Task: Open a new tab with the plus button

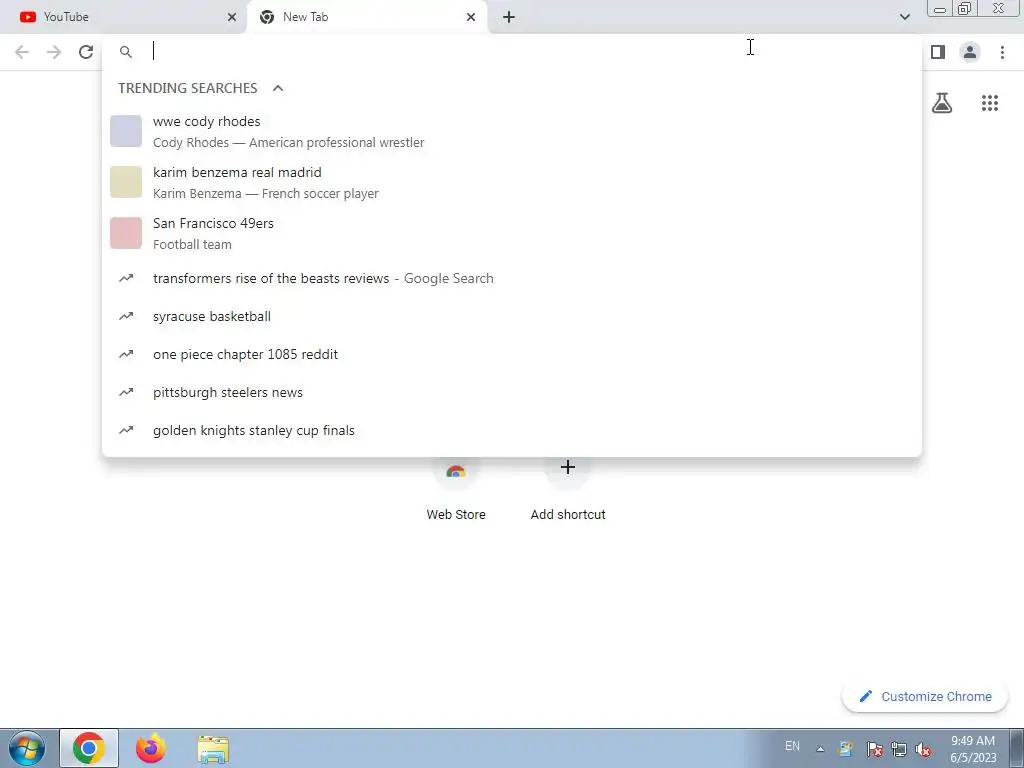Action: (509, 17)
